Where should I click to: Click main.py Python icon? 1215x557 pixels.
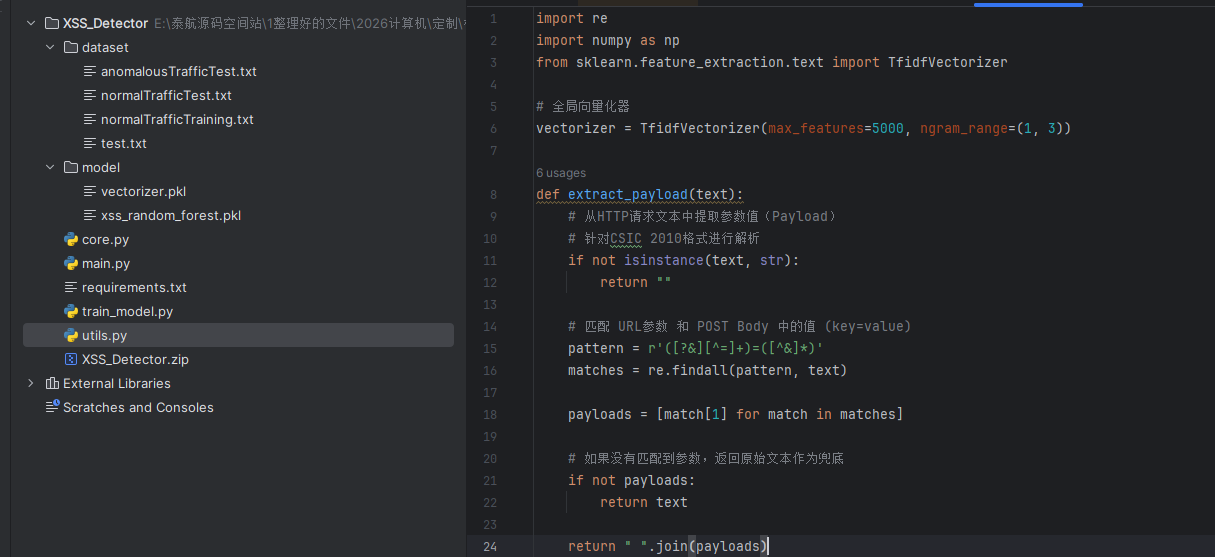coord(71,263)
